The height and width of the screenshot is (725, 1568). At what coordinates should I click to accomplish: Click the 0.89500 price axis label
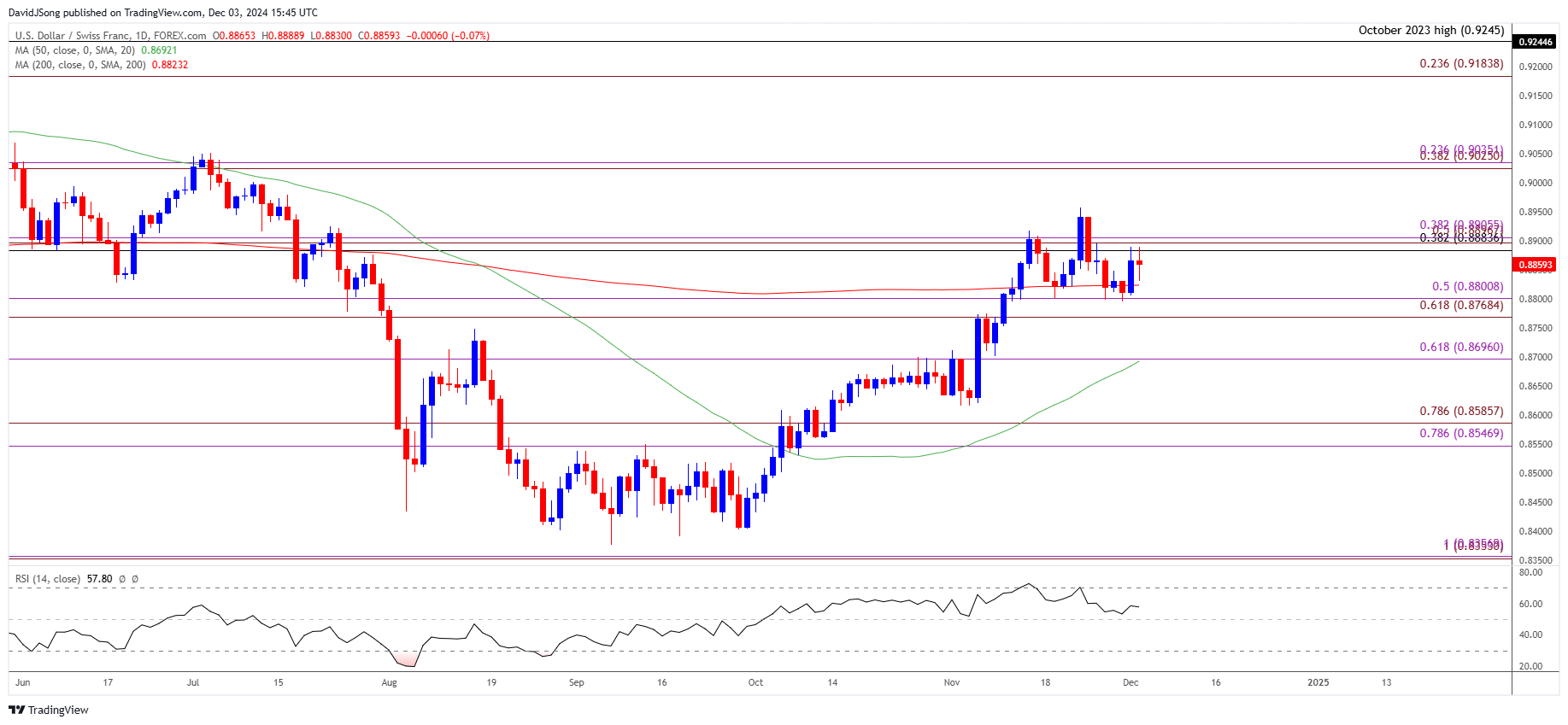coord(1536,213)
